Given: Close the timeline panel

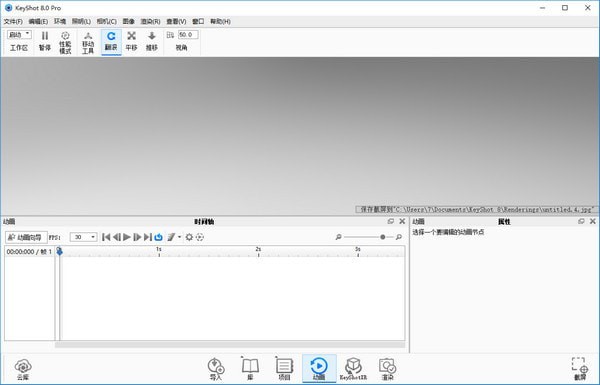Looking at the screenshot, I should [x=402, y=221].
